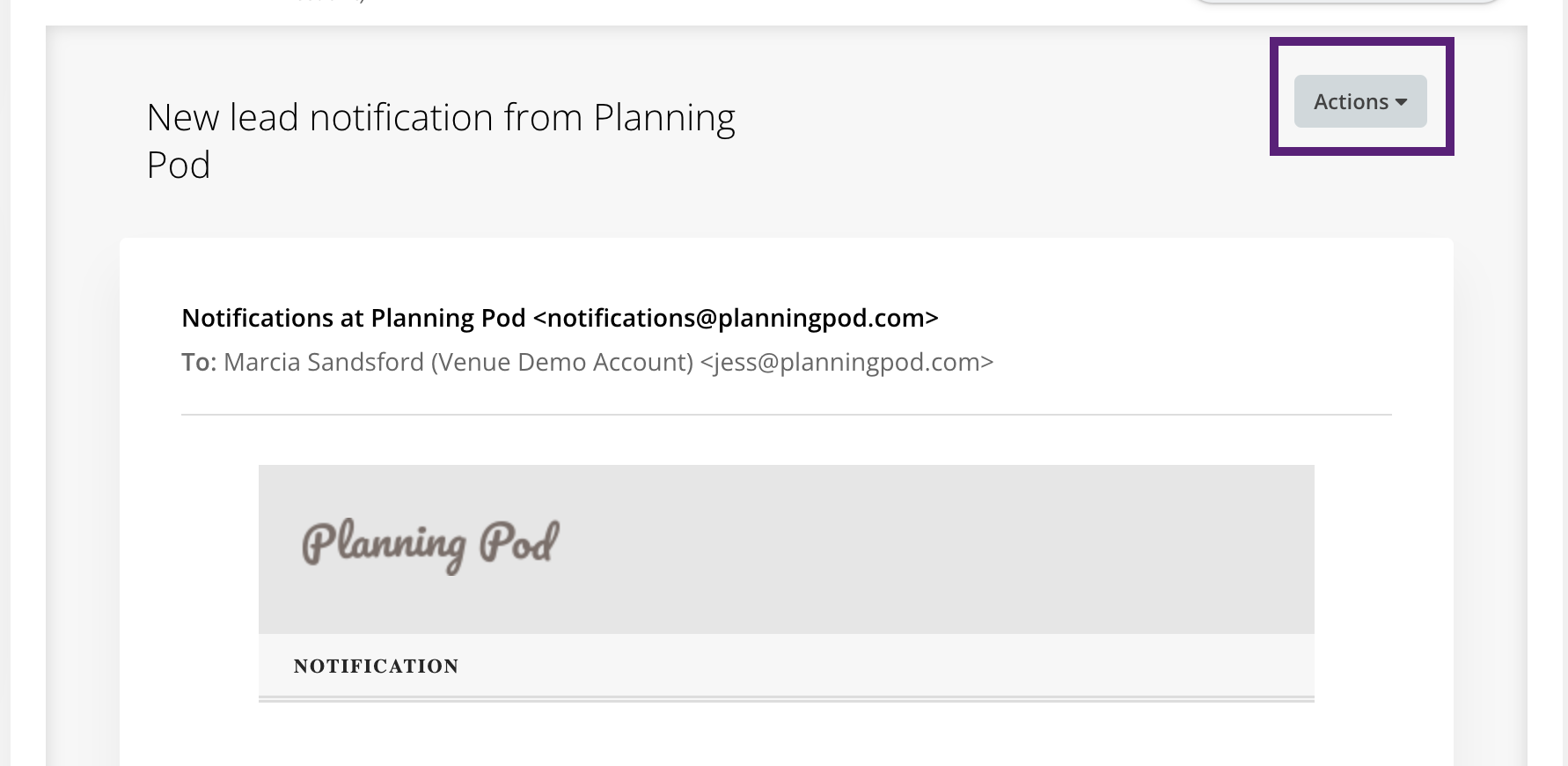
Task: Select recipient name Marcia Sandsford
Action: [324, 362]
